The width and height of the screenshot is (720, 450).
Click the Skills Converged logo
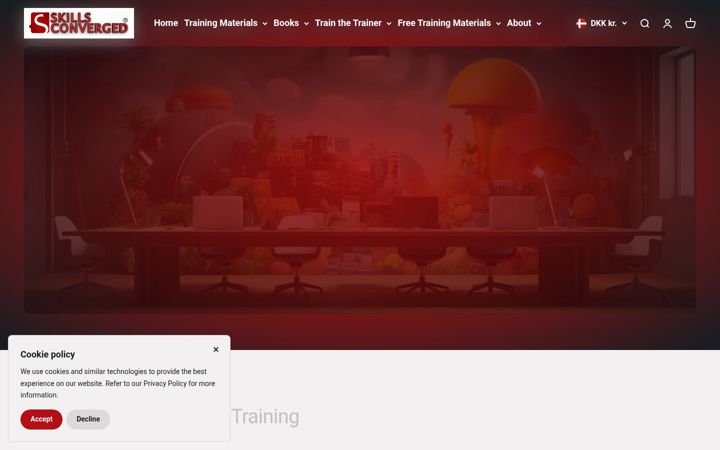tap(79, 23)
